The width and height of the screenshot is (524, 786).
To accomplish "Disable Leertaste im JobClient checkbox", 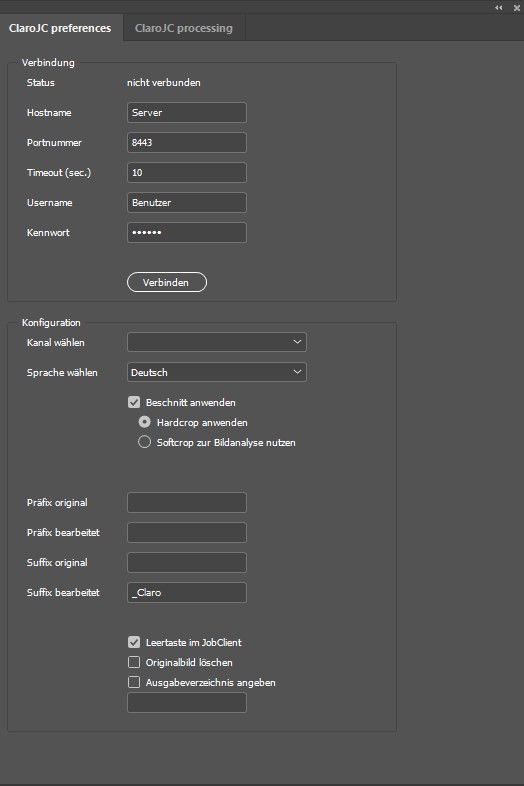I will (134, 642).
